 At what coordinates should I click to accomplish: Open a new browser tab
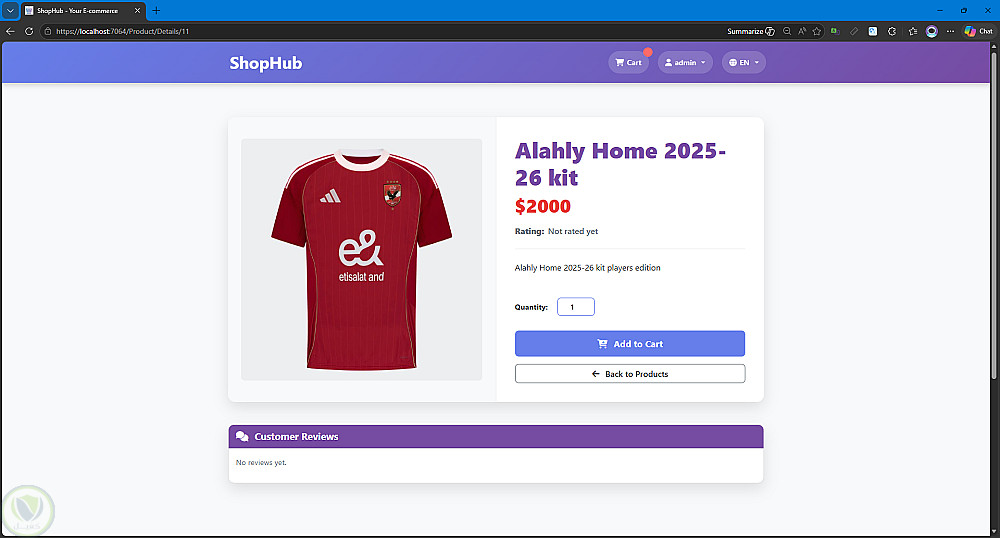click(156, 10)
